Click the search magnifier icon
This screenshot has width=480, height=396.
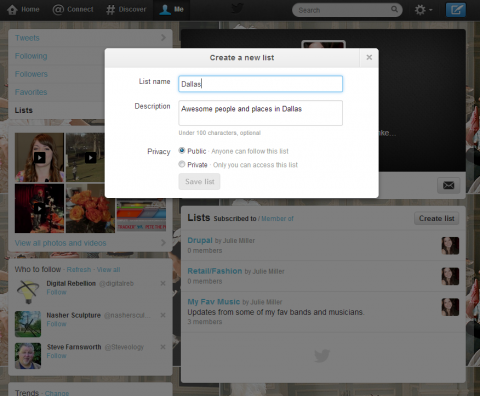click(x=394, y=9)
